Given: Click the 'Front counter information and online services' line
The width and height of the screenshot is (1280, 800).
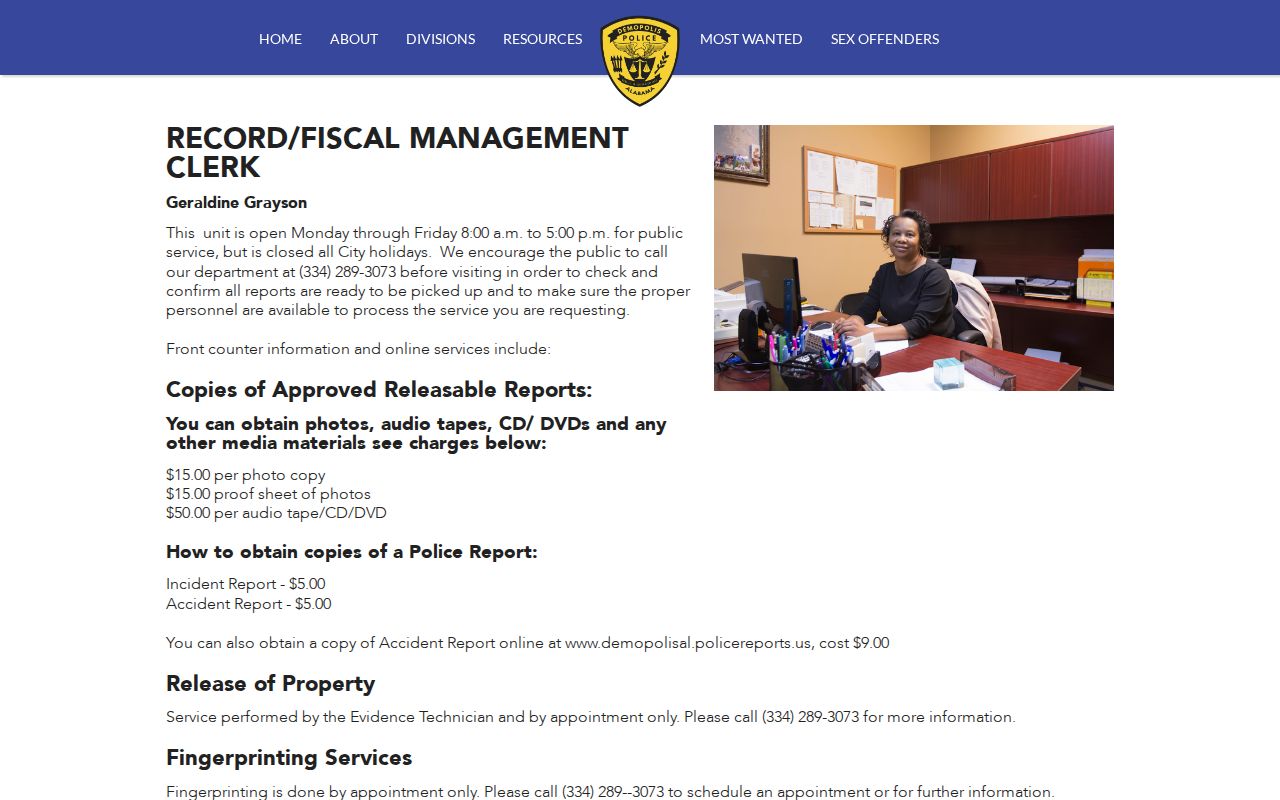Looking at the screenshot, I should click(358, 349).
